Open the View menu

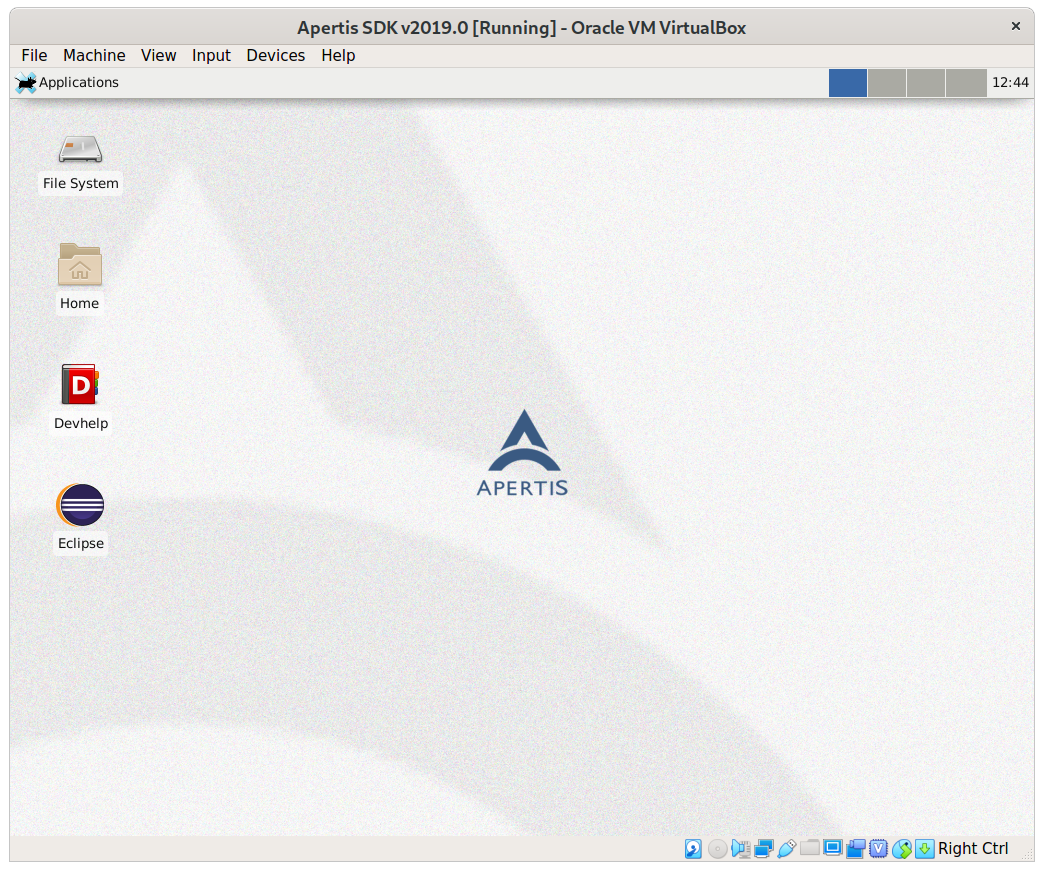[158, 55]
